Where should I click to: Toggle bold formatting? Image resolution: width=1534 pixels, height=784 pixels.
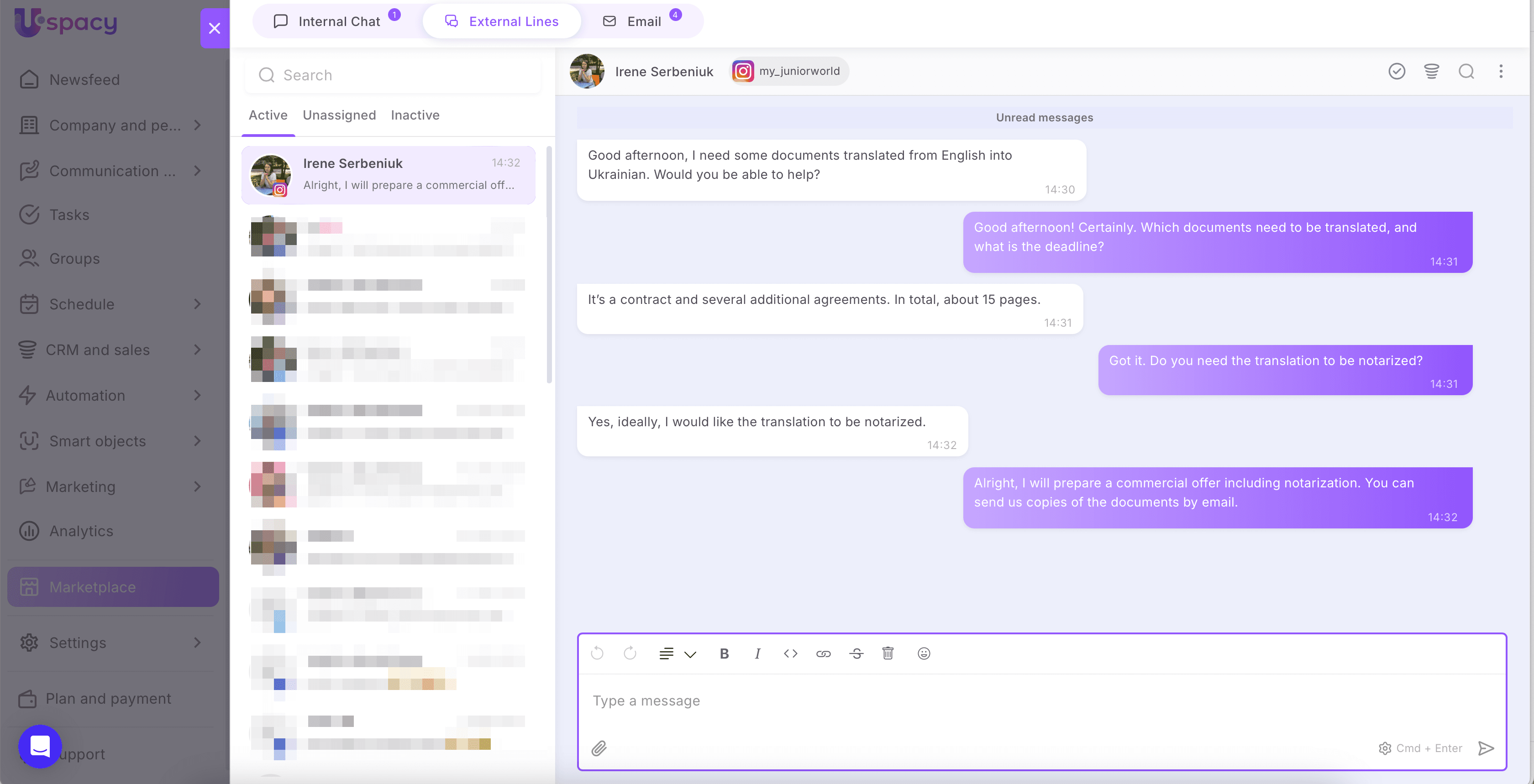click(x=724, y=653)
